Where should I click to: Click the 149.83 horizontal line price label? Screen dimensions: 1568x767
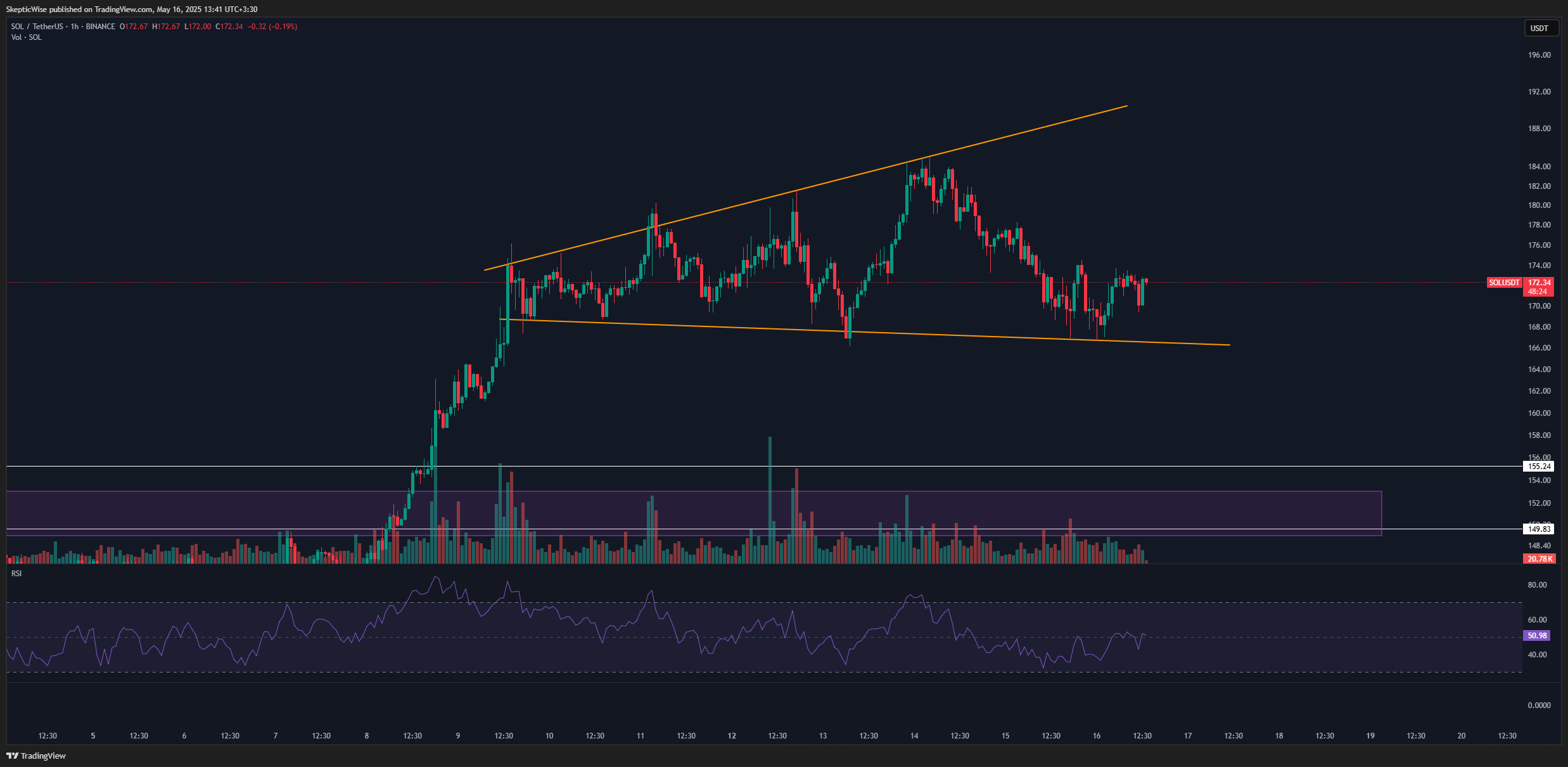click(1539, 529)
